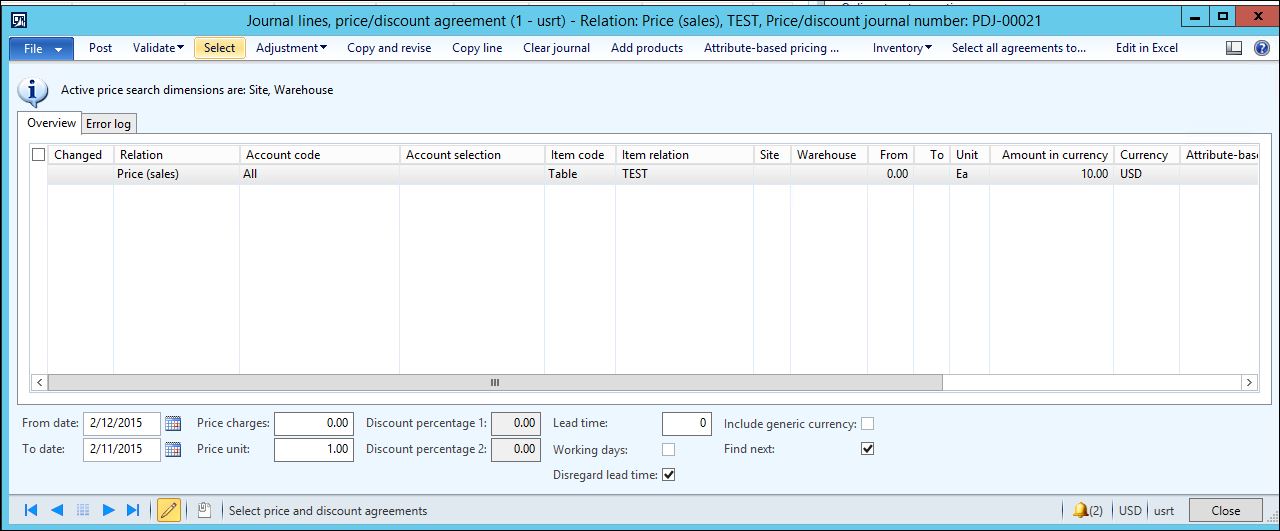Switch to the Error log tab
The image size is (1280, 531).
click(108, 124)
